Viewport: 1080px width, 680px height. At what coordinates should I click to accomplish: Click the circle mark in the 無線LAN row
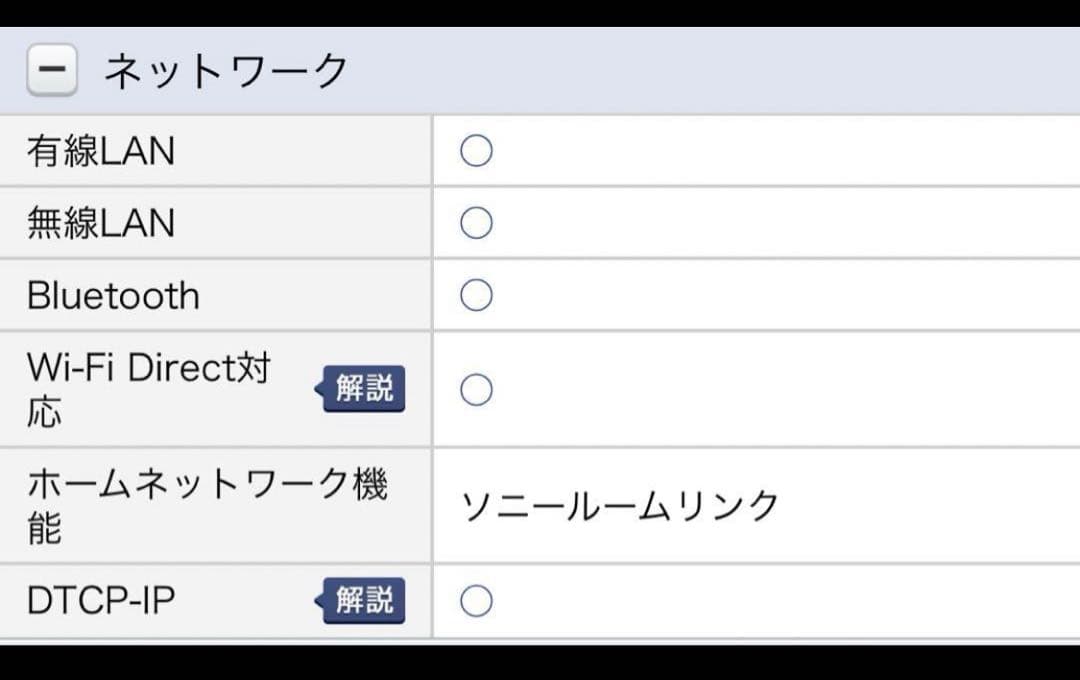(476, 222)
